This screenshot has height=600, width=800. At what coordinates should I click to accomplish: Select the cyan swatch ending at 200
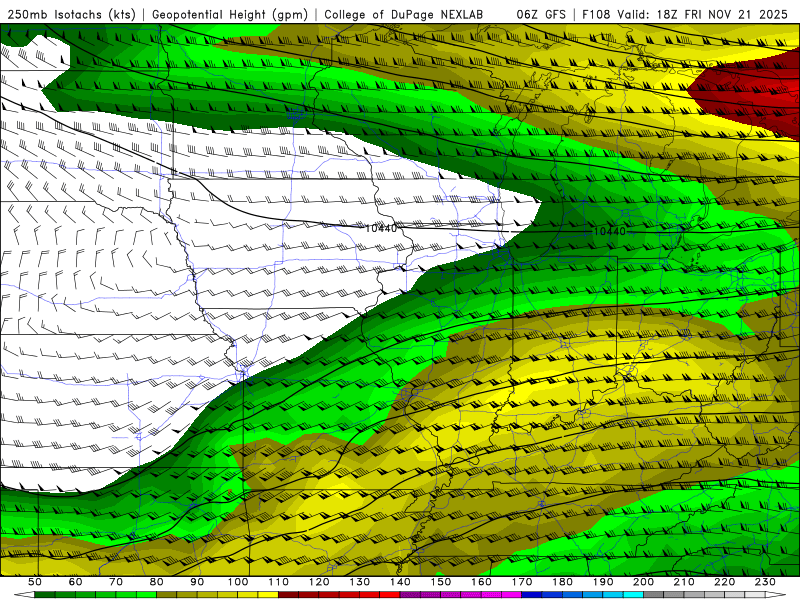click(x=633, y=594)
